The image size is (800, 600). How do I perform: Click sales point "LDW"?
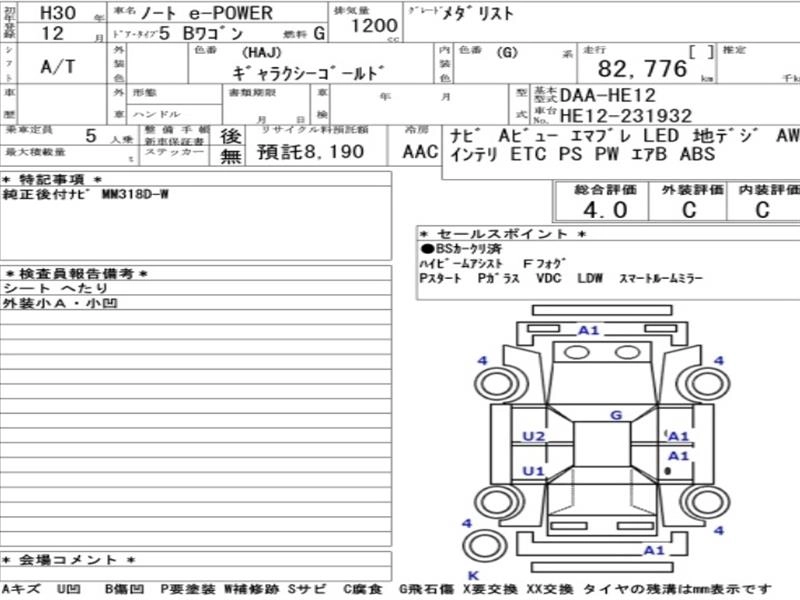click(590, 279)
